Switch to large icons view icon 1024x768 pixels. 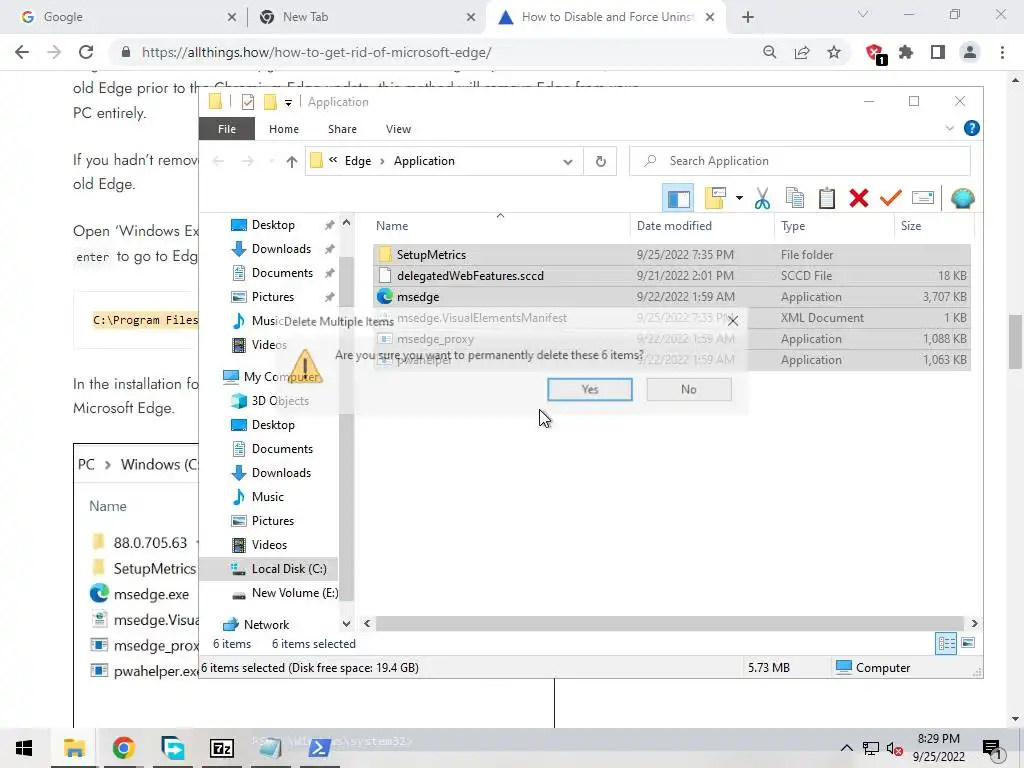click(x=968, y=644)
